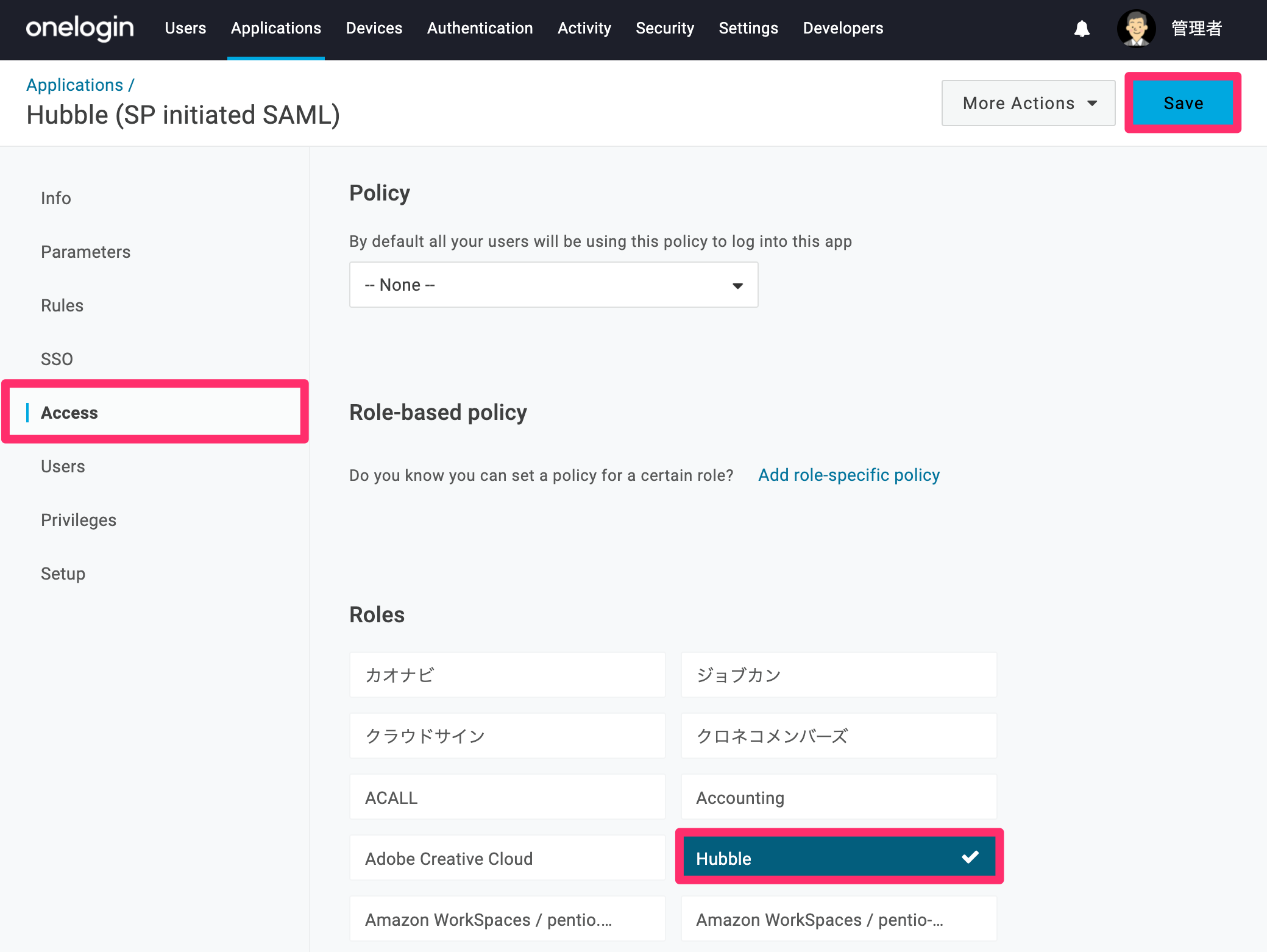Toggle the Amazon WorkSpaces / pentio.… role

508,918
